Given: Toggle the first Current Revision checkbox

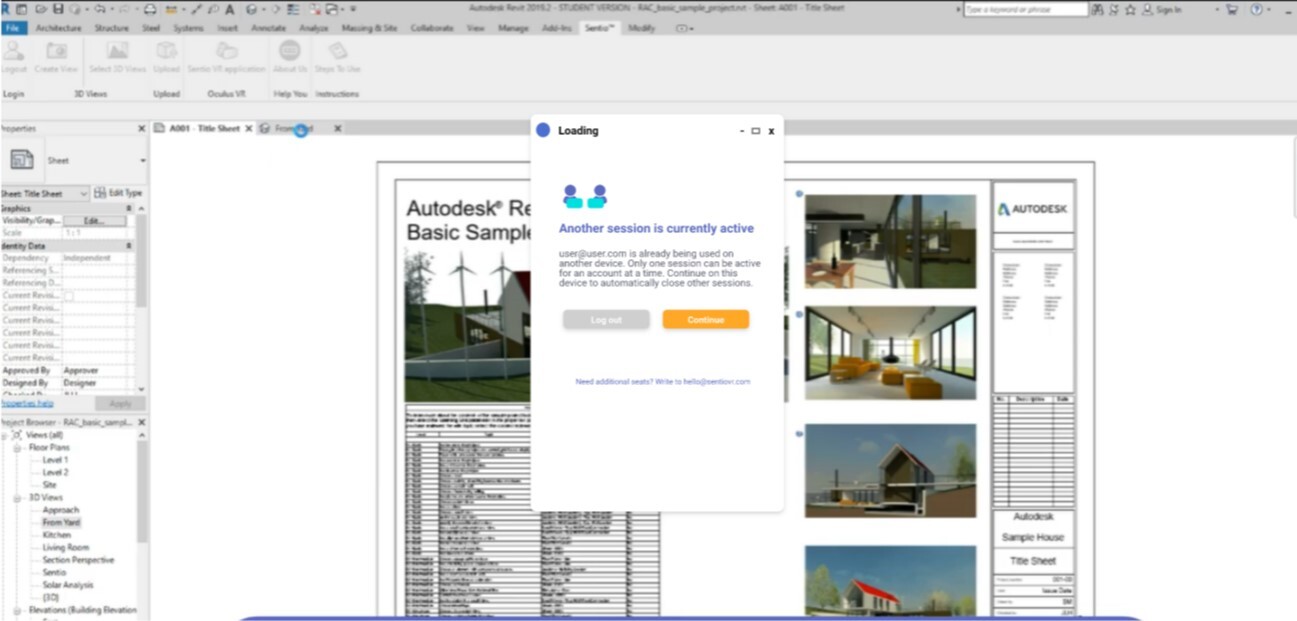Looking at the screenshot, I should (68, 296).
